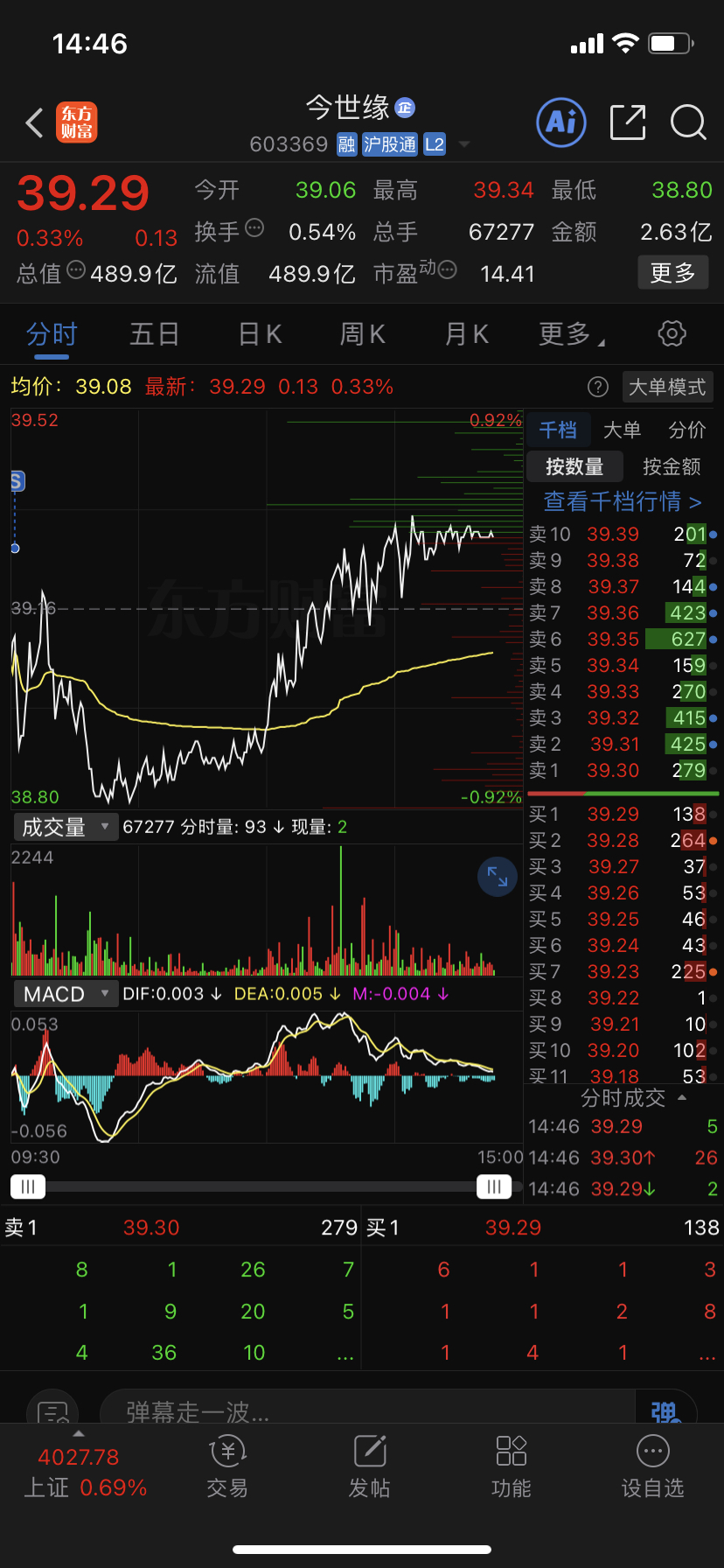Switch to 日K tab

coord(260,333)
